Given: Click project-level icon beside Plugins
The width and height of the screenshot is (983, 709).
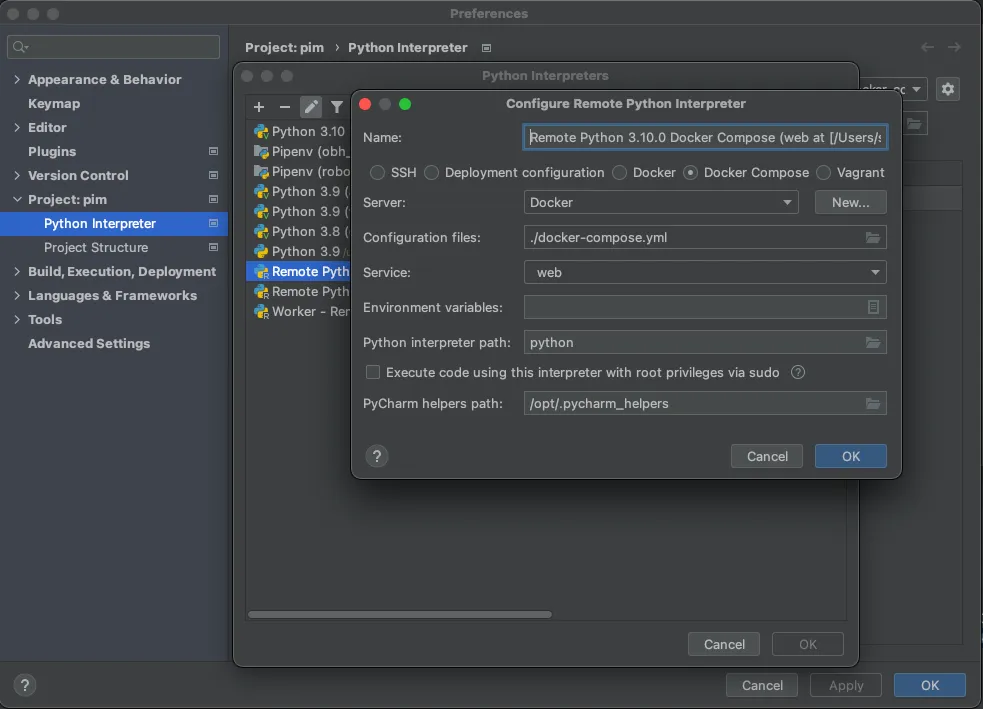Looking at the screenshot, I should tap(213, 151).
